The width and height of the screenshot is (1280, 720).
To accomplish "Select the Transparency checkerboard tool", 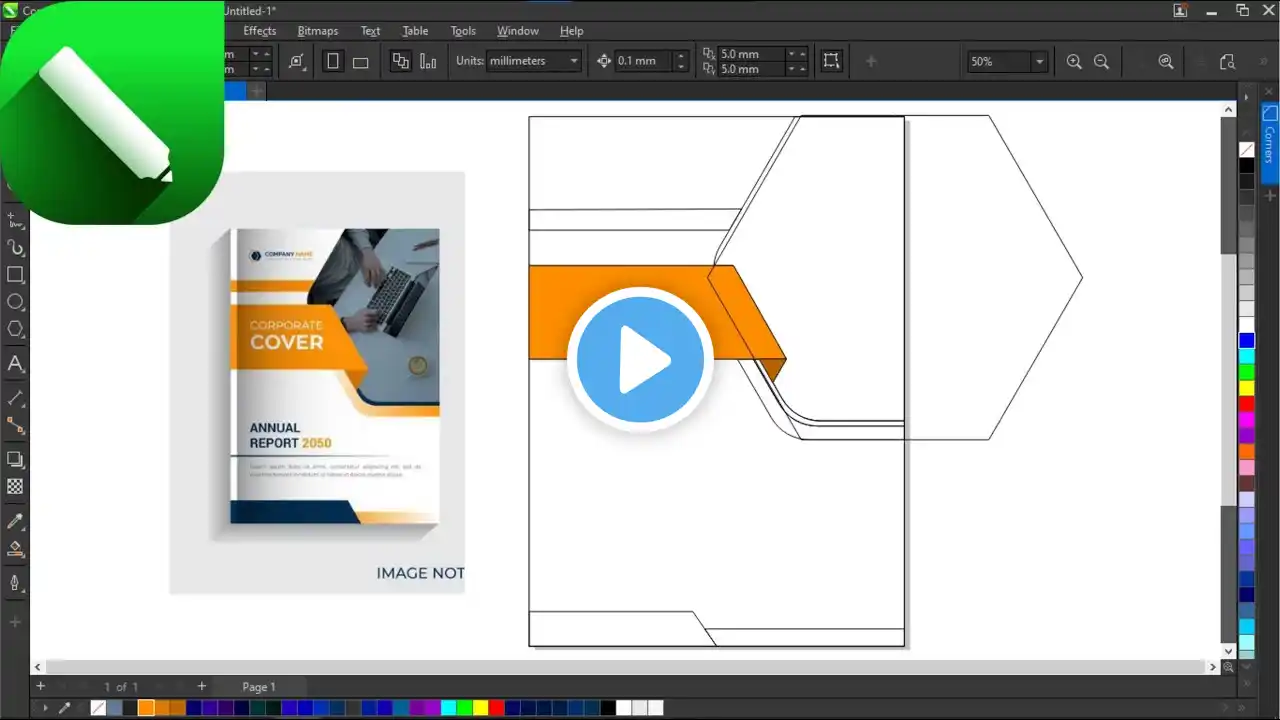I will tap(15, 487).
